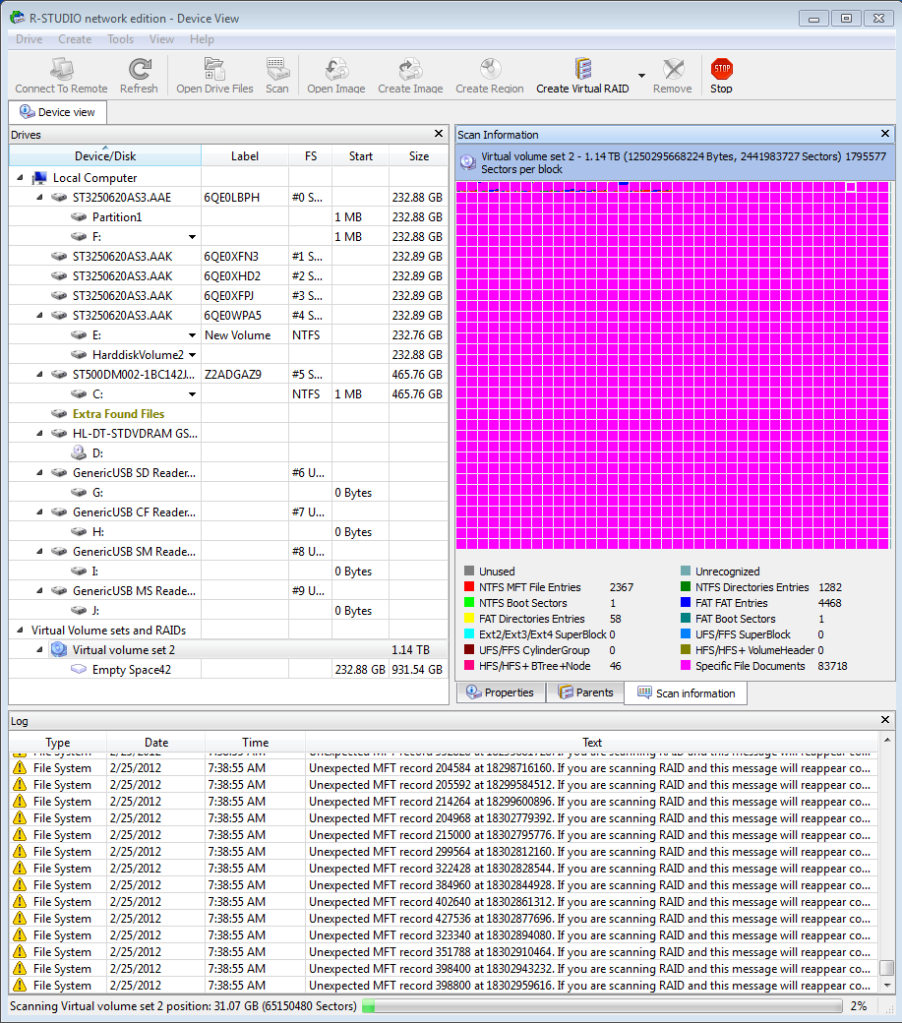Click the Create Region toolbar icon
This screenshot has width=902, height=1023.
(489, 69)
